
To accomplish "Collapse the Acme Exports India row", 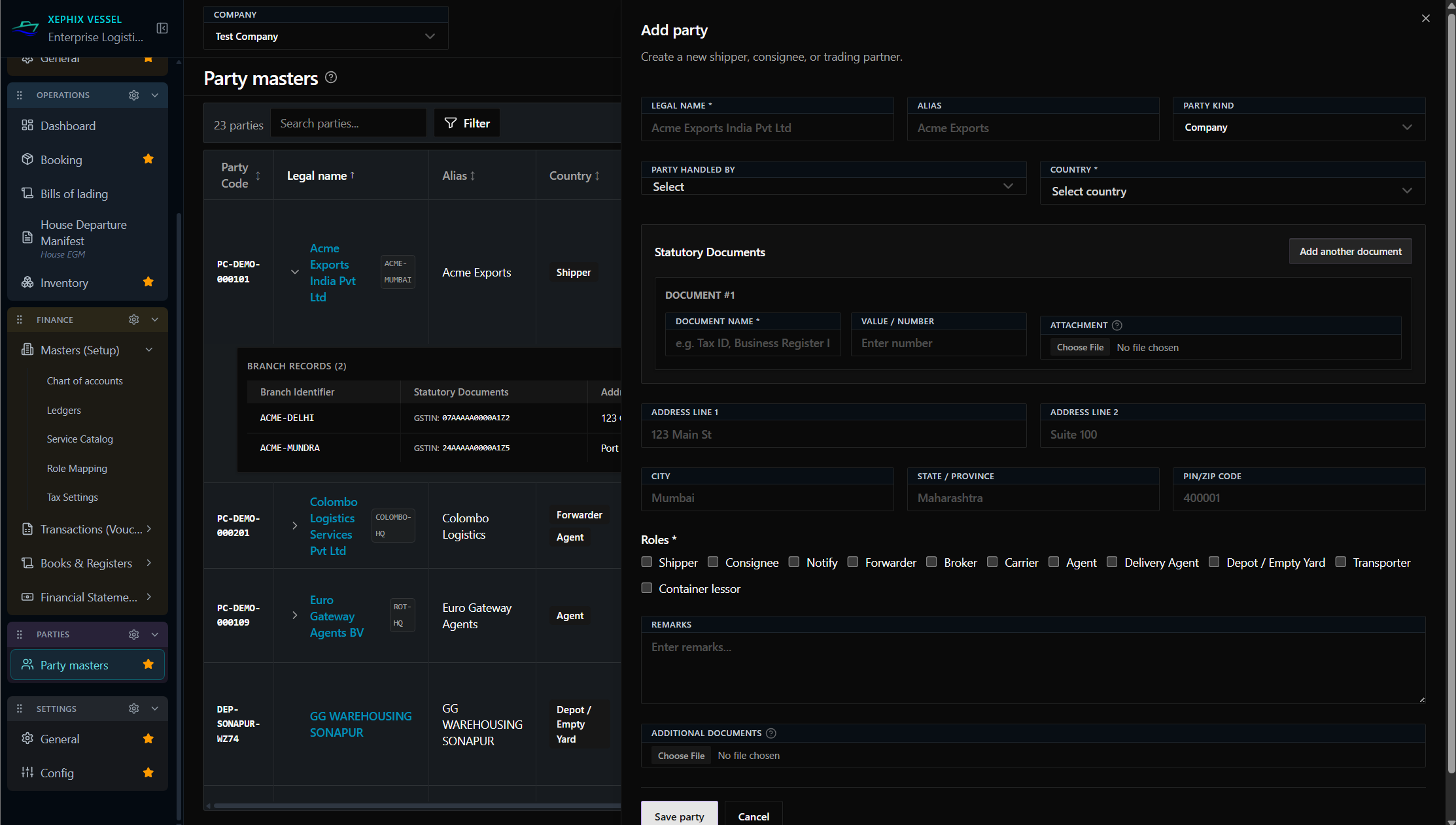I will [x=295, y=272].
